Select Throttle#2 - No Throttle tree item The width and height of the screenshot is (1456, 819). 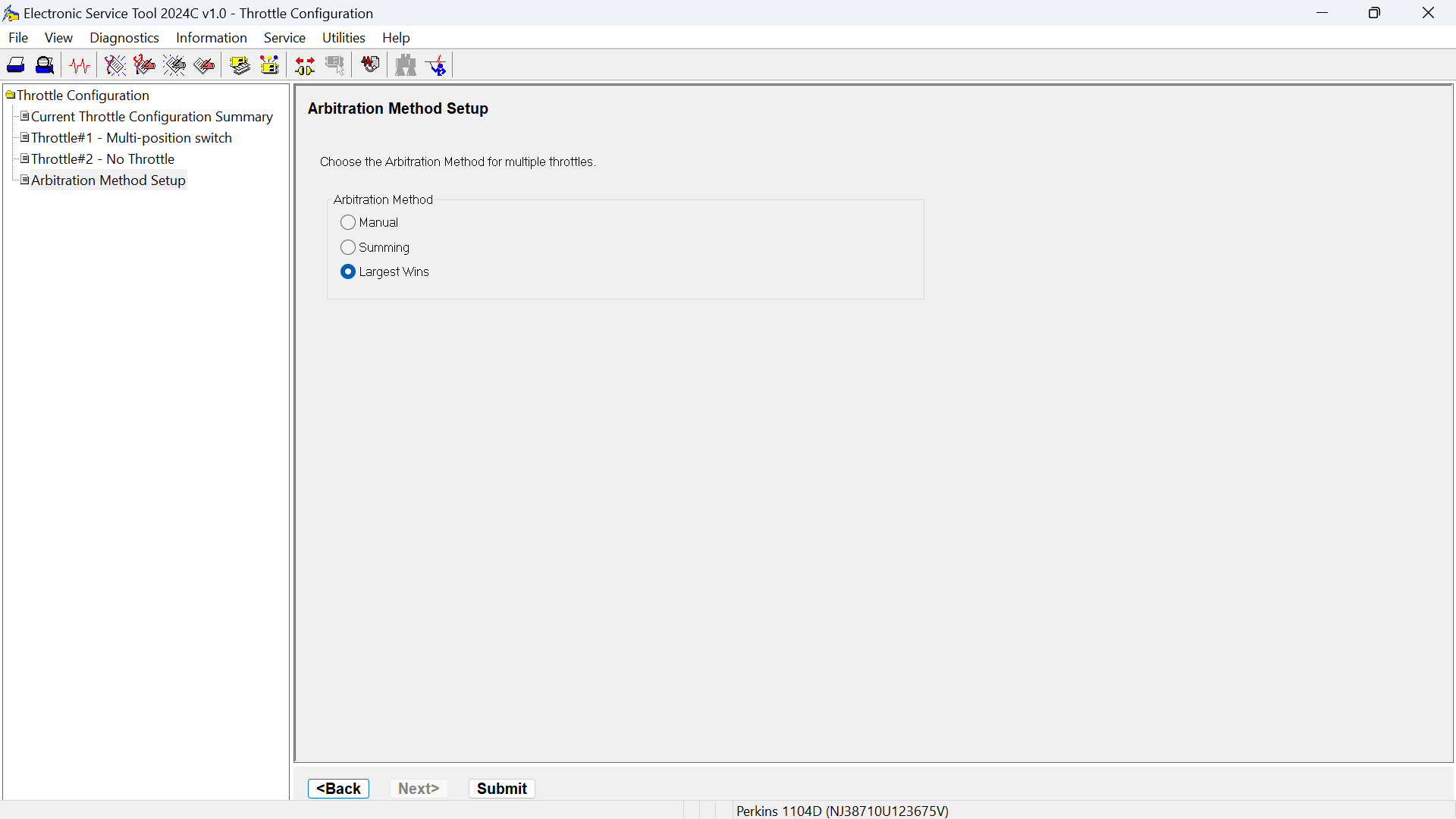pyautogui.click(x=102, y=158)
